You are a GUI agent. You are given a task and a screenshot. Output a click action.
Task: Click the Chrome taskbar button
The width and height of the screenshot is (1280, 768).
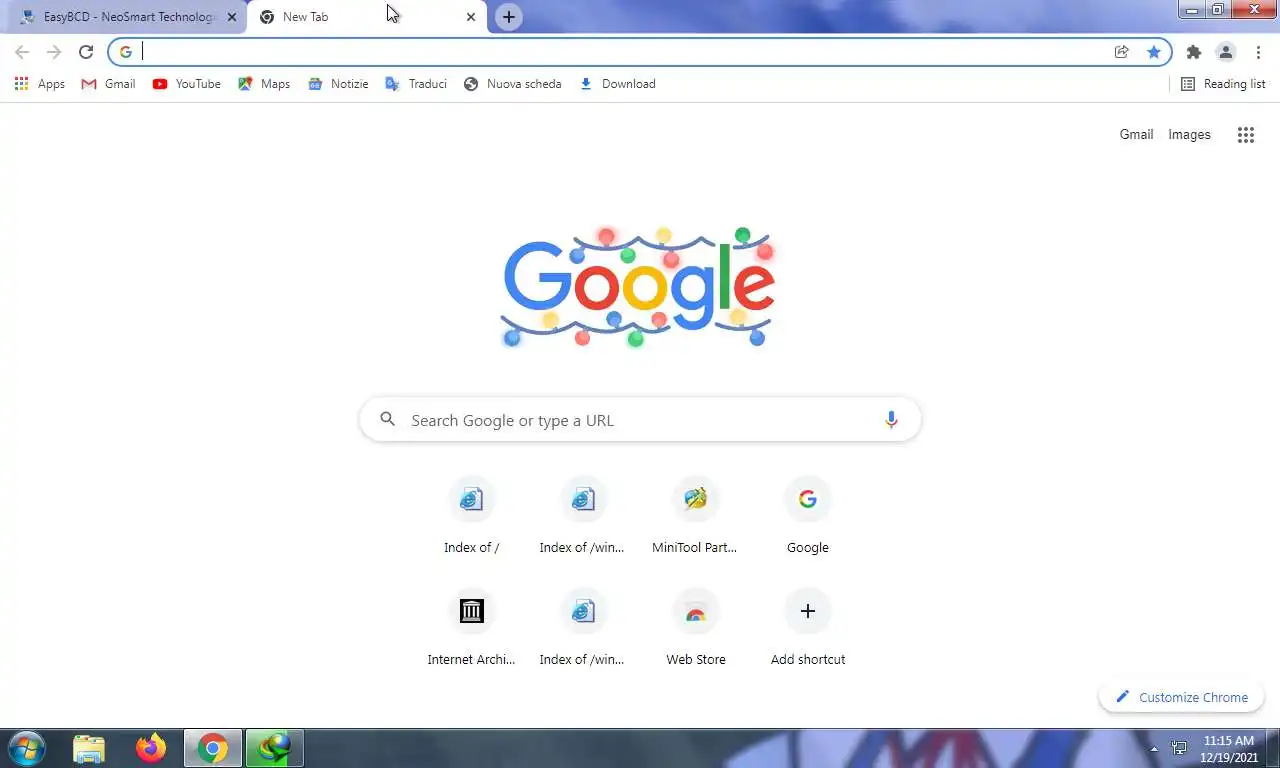pos(212,748)
